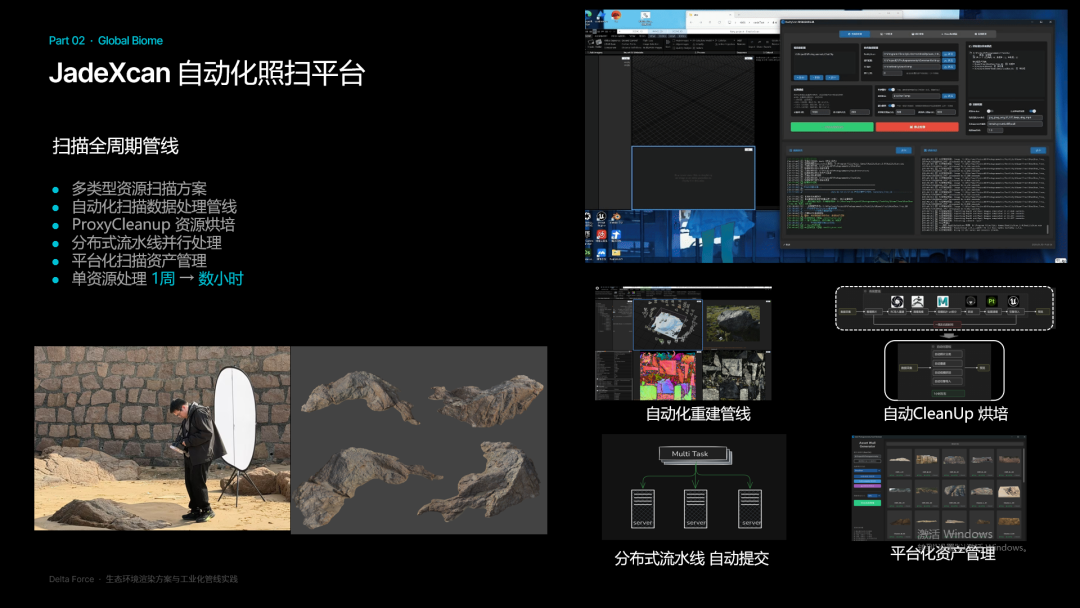1080x608 pixels.
Task: Open the Unreal Engine shortcut on the screenshot desktop
Action: point(601,218)
